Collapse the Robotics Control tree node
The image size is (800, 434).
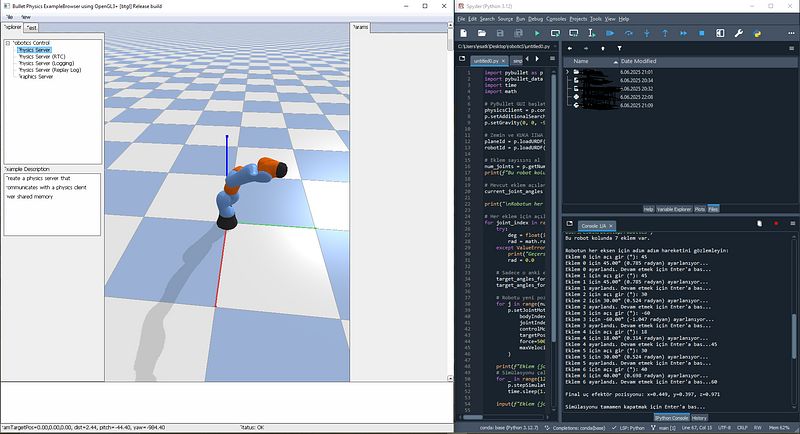(7, 43)
